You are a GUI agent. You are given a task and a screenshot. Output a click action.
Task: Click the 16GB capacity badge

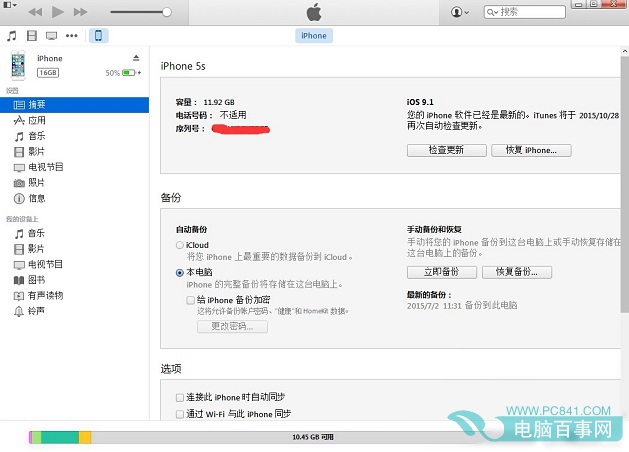coord(48,73)
